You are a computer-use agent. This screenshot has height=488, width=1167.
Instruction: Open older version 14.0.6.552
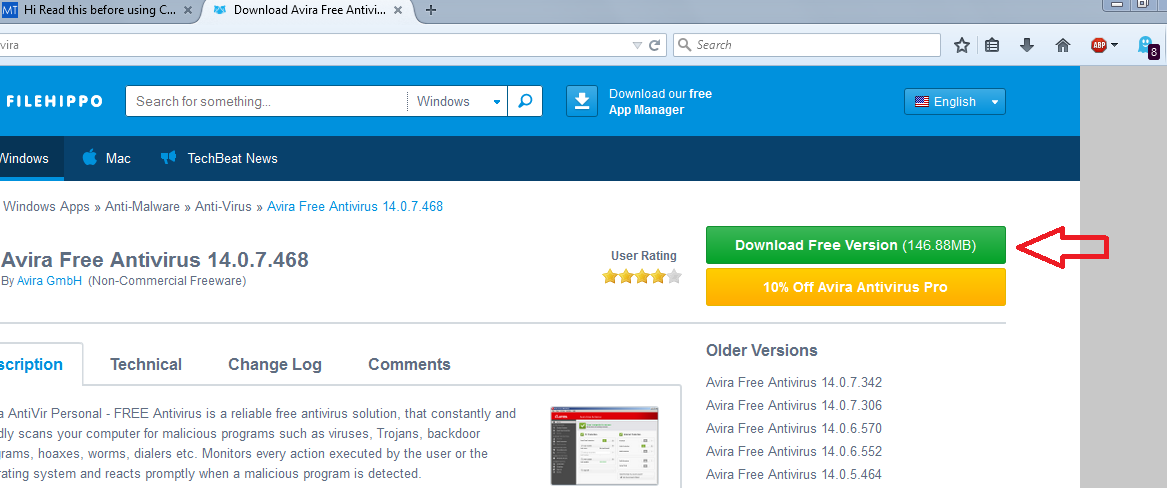tap(794, 452)
